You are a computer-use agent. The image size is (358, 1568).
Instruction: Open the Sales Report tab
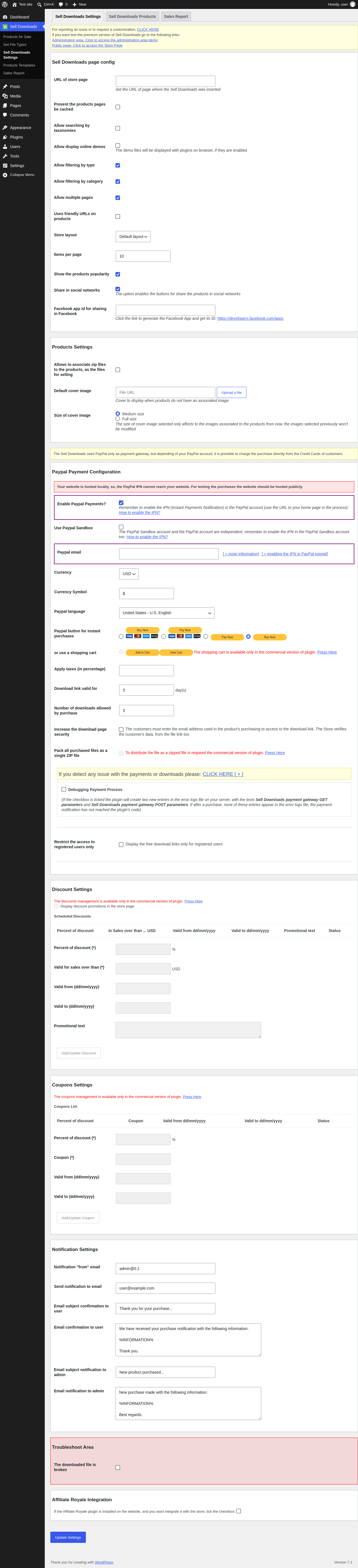(x=176, y=16)
